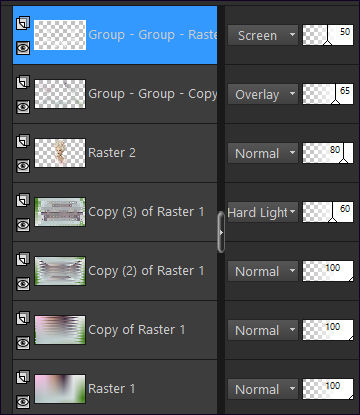Select the Copy of Raster 1 layer
The height and width of the screenshot is (415, 360).
coord(115,330)
